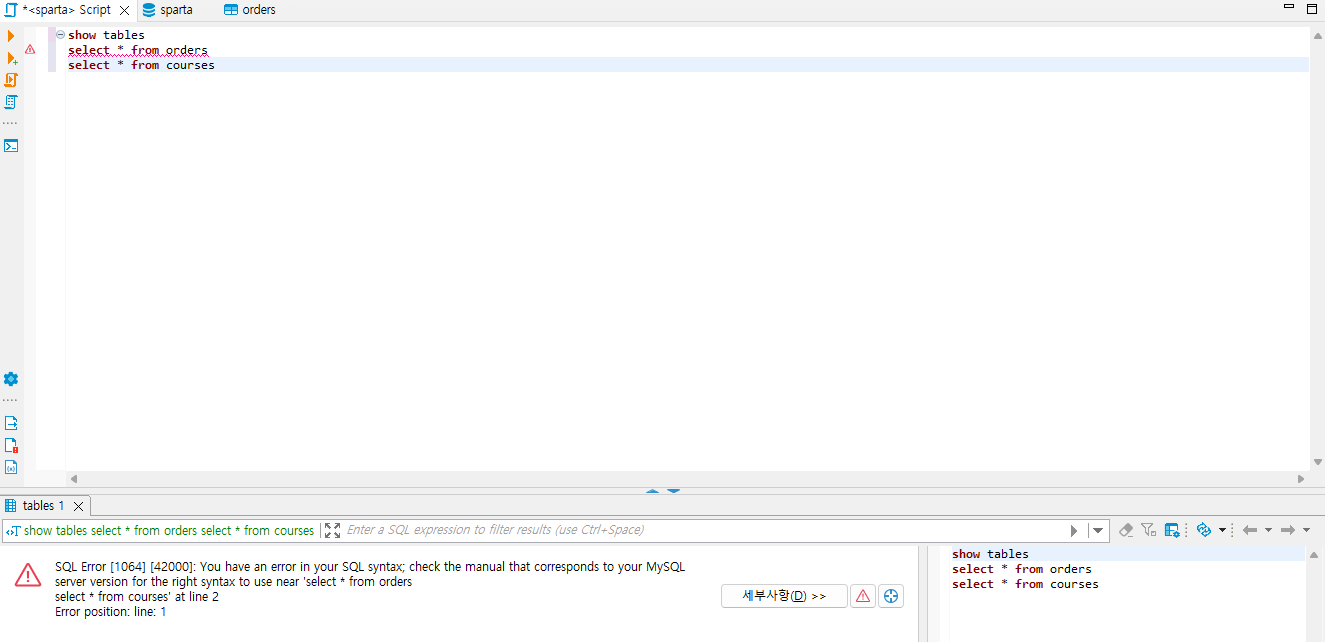Apply the filter with the play arrow
This screenshot has height=642, width=1325.
point(1075,531)
